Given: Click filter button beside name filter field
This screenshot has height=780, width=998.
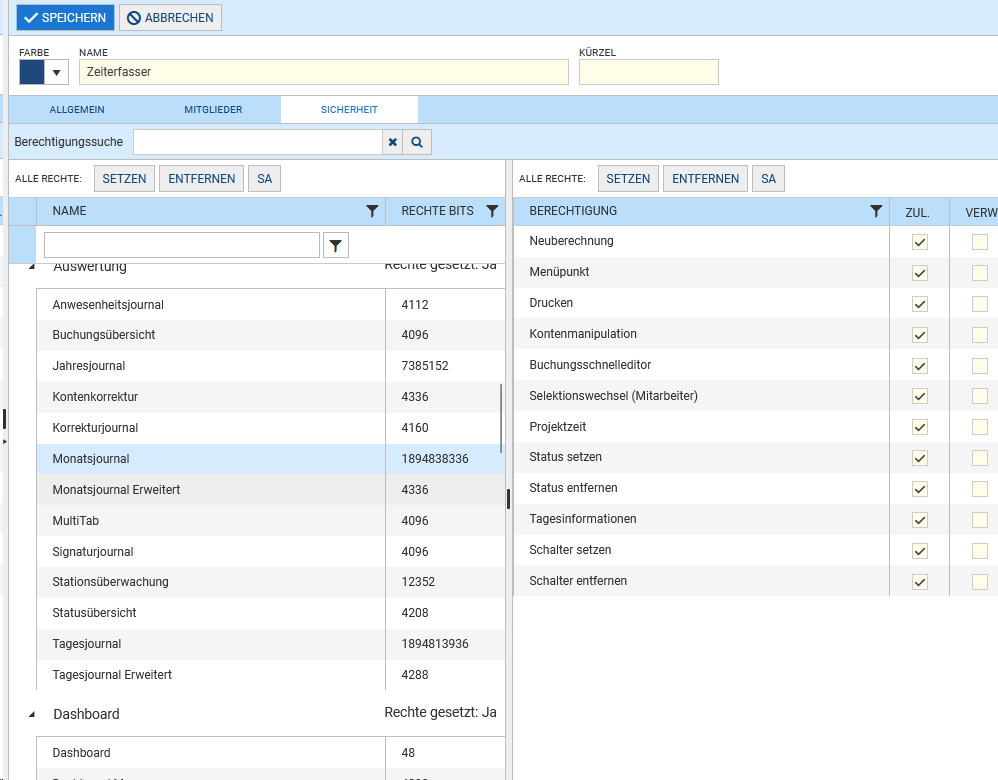Looking at the screenshot, I should click(x=335, y=245).
